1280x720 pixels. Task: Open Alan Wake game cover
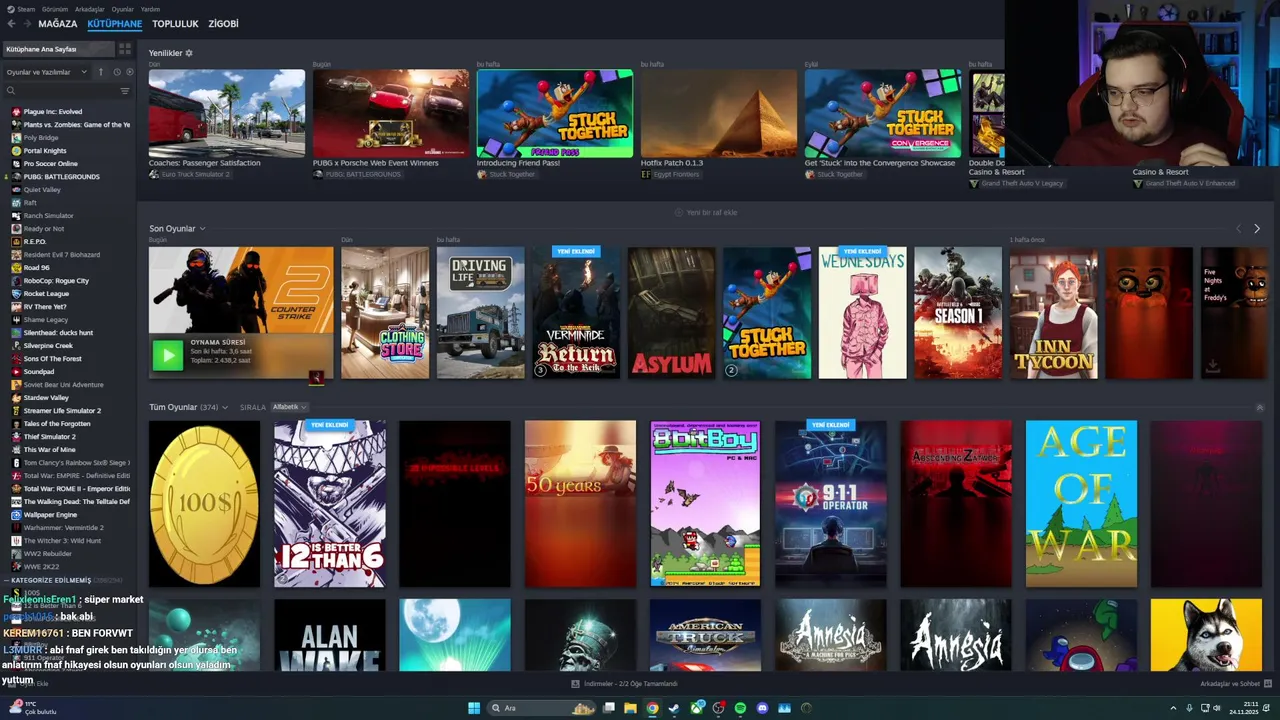tap(330, 635)
